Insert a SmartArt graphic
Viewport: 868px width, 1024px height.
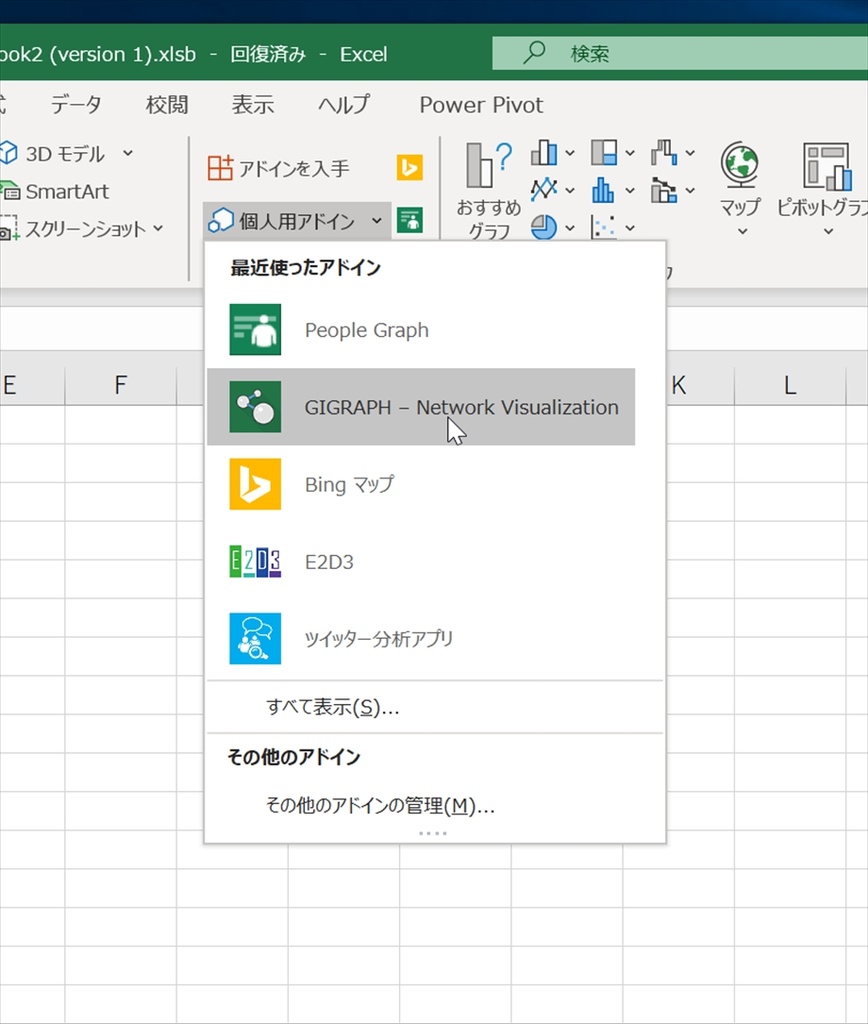click(x=55, y=191)
